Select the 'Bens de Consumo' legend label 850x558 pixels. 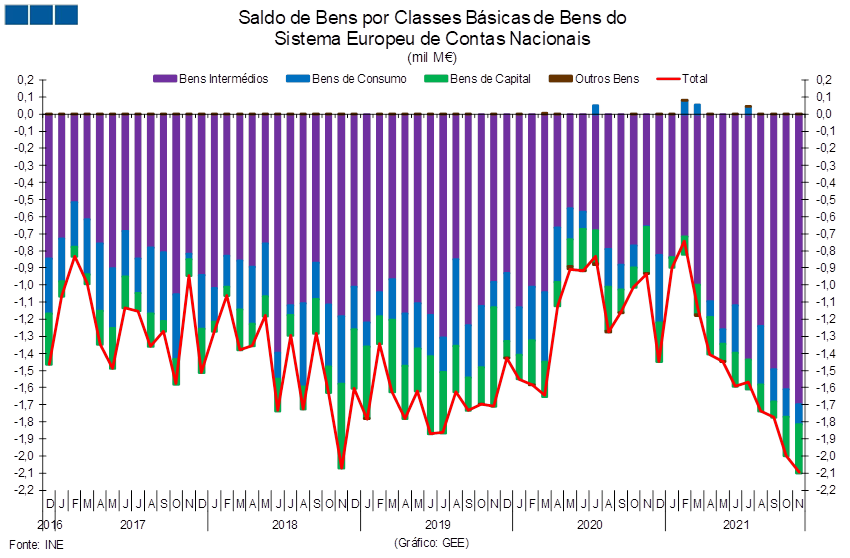[x=359, y=79]
